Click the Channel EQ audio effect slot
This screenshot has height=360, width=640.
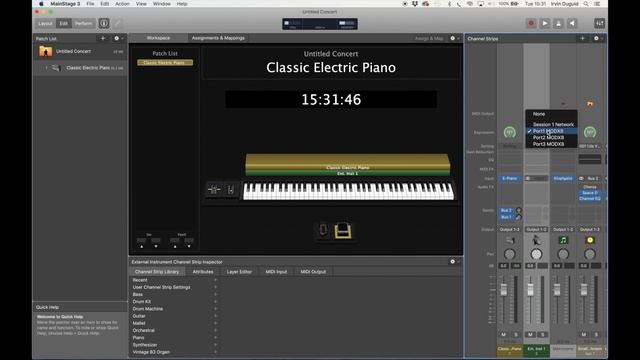pos(590,198)
